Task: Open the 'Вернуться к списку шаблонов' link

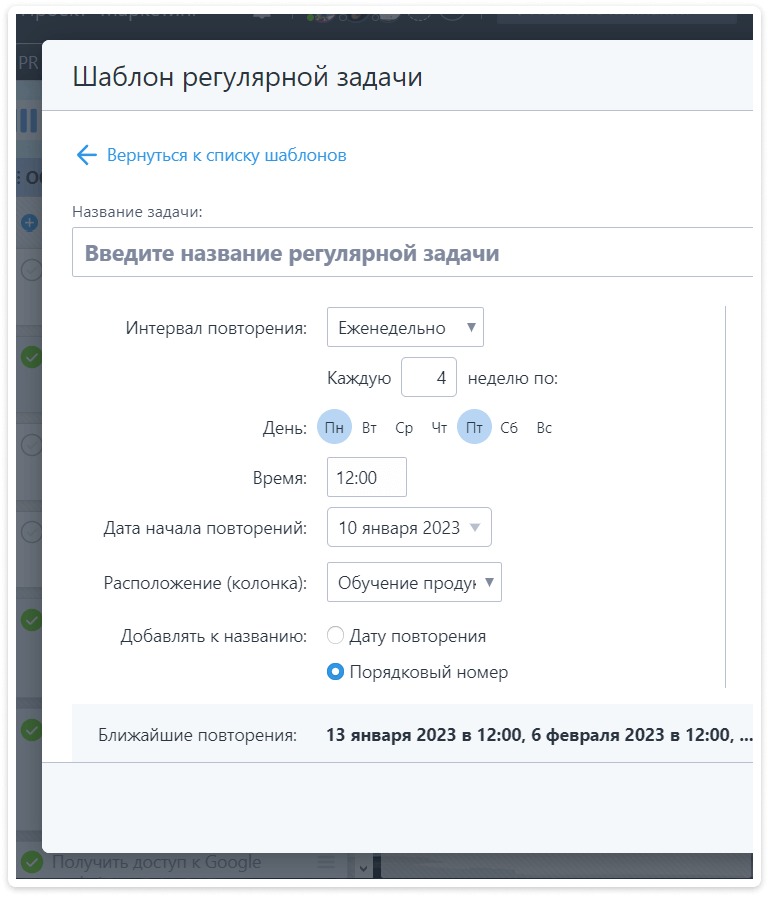Action: click(226, 155)
